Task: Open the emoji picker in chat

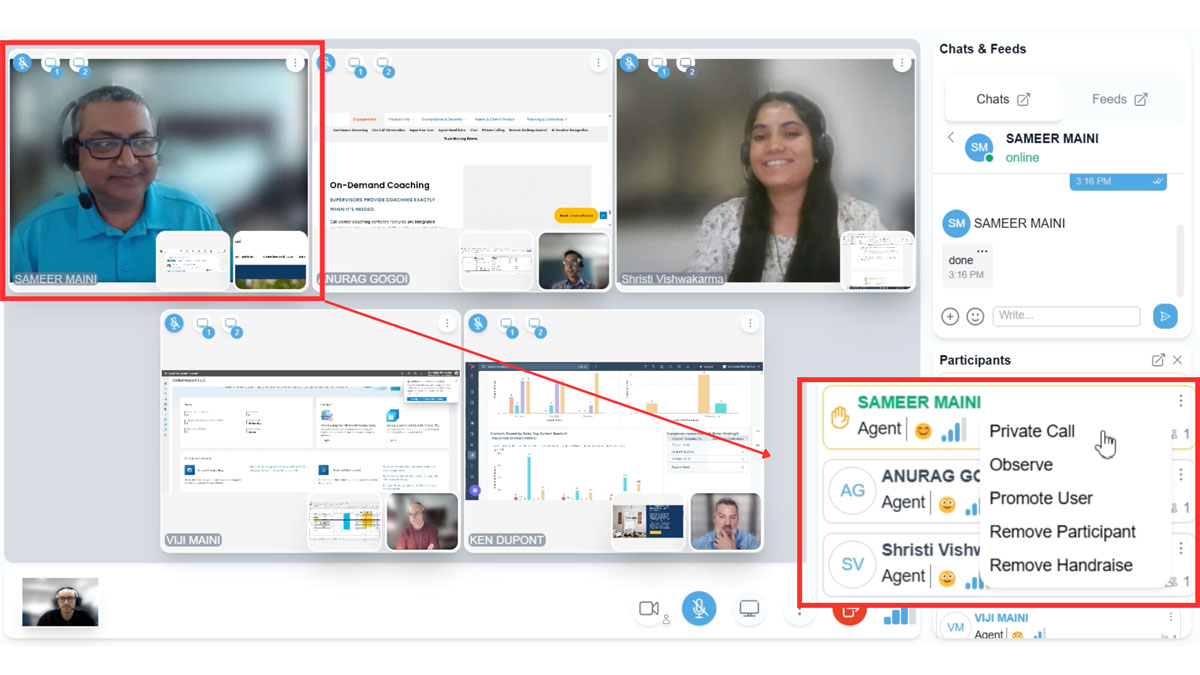Action: click(x=975, y=316)
